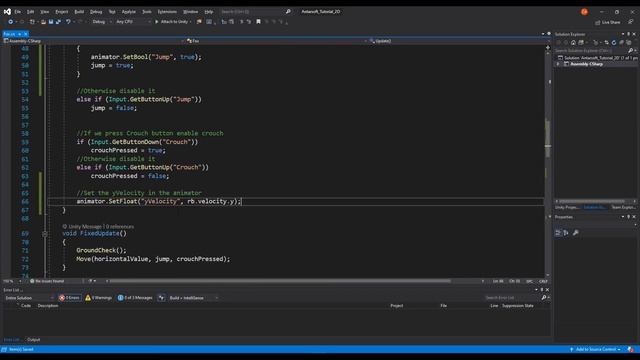Screen dimensions: 640x360
Task: Focus the Search Solution Explorer field
Action: click(590, 51)
